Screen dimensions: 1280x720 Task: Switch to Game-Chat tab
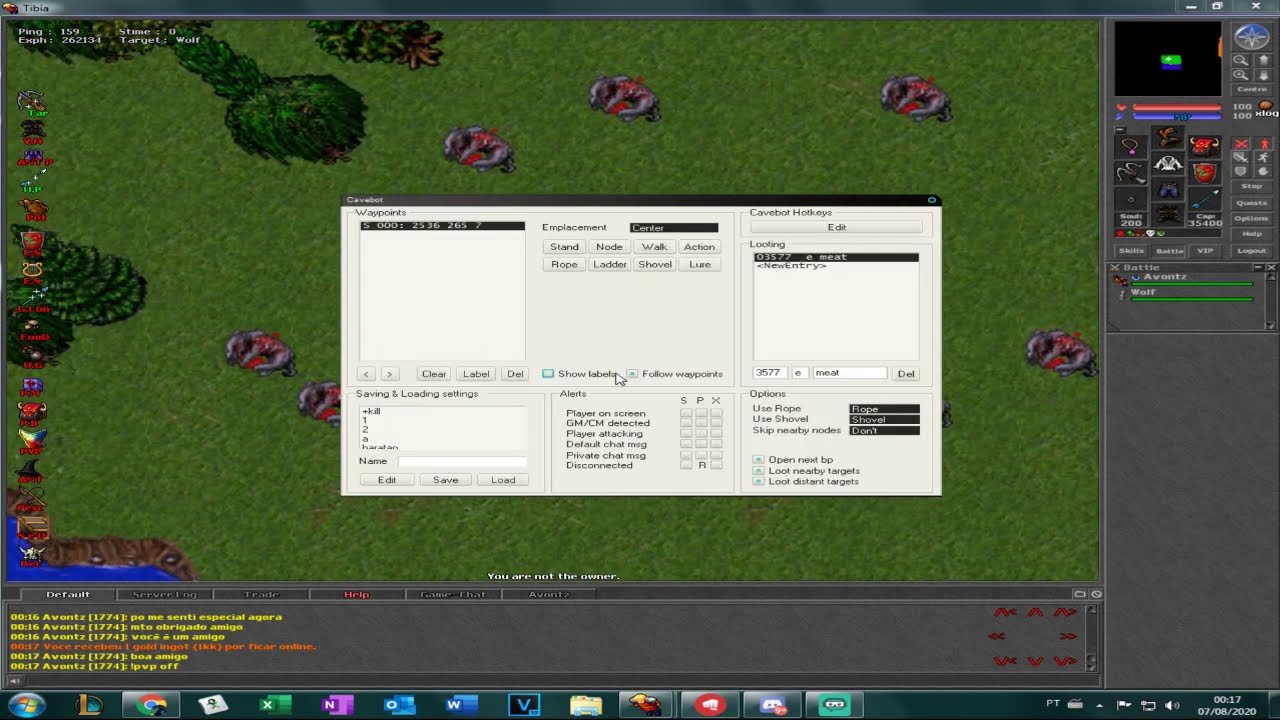(x=452, y=595)
